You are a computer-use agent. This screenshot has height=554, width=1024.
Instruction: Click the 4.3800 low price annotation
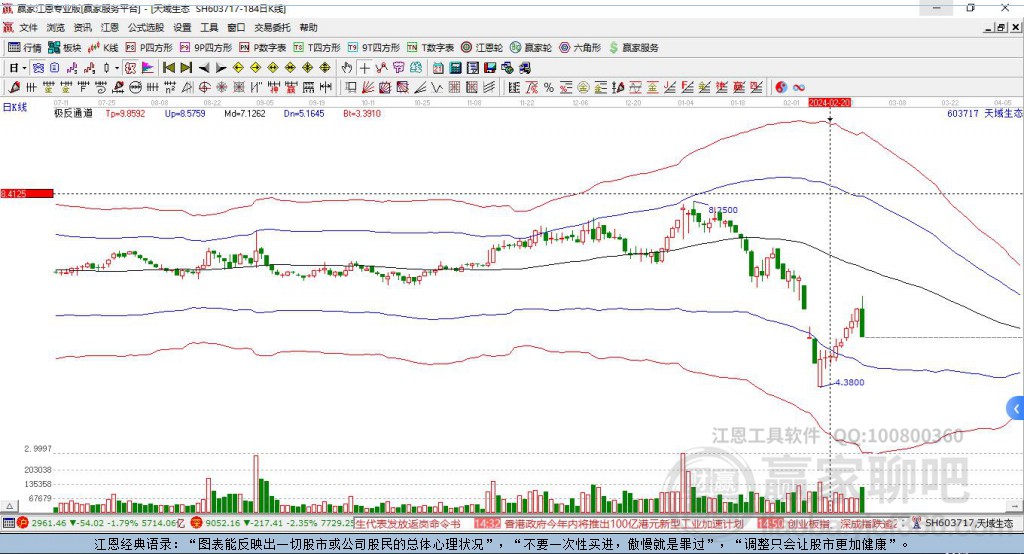tap(850, 382)
